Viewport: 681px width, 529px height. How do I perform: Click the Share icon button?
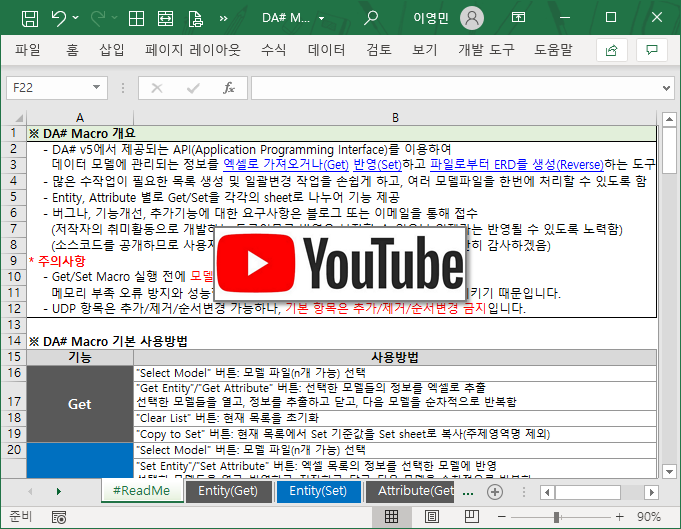[x=612, y=50]
